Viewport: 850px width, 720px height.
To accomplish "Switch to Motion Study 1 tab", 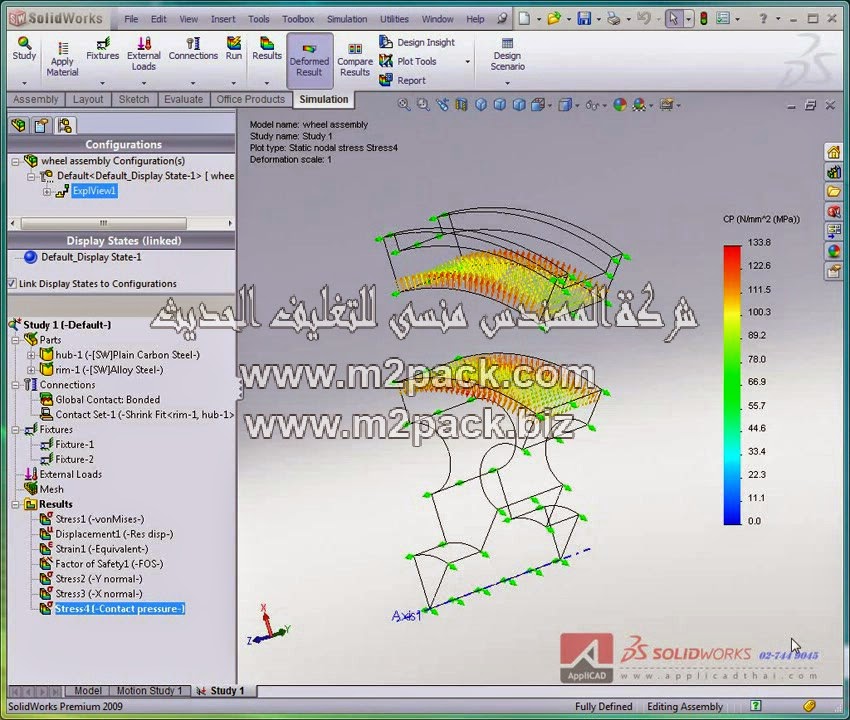I will tap(150, 691).
